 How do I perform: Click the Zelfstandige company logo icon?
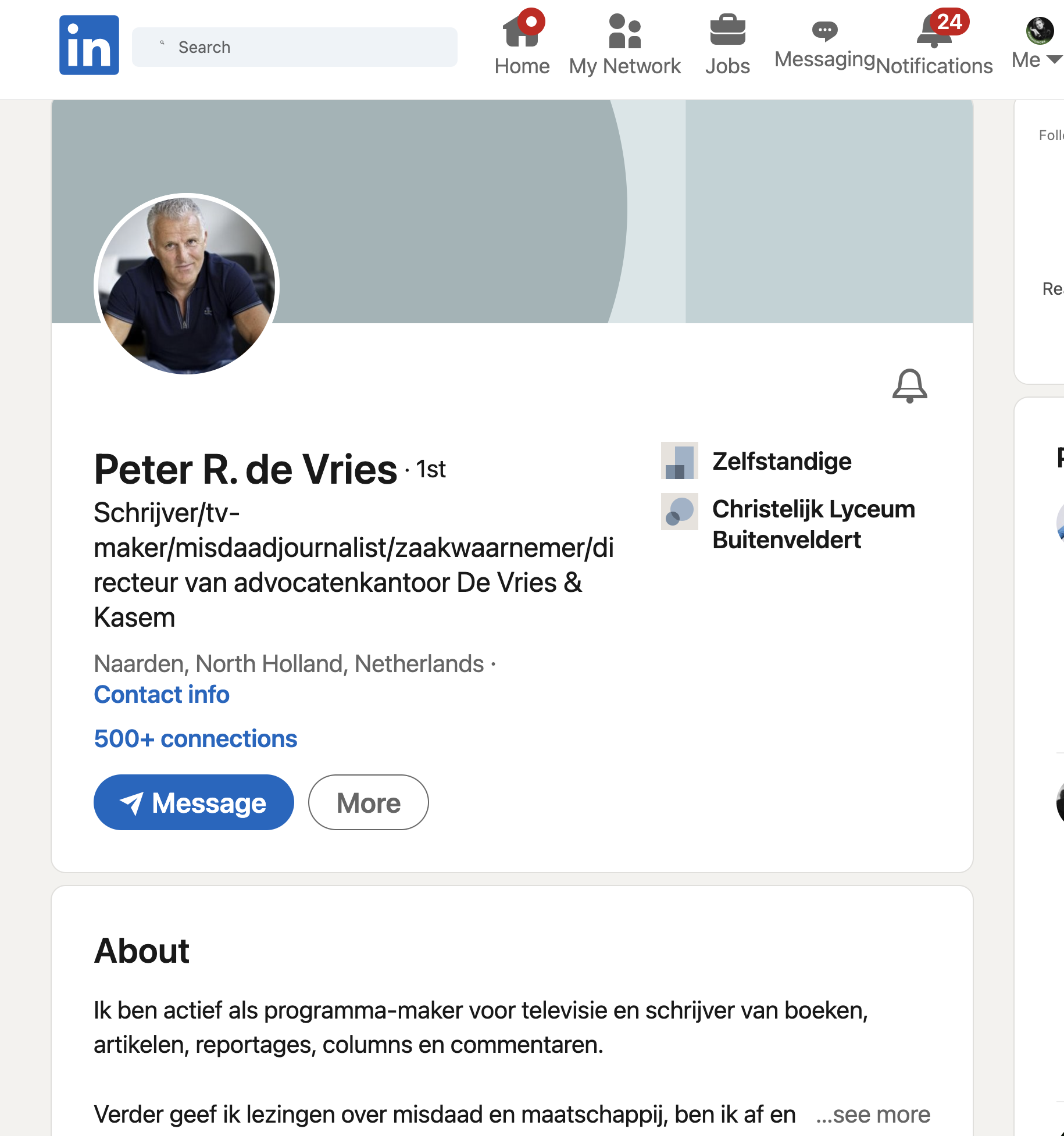tap(679, 461)
